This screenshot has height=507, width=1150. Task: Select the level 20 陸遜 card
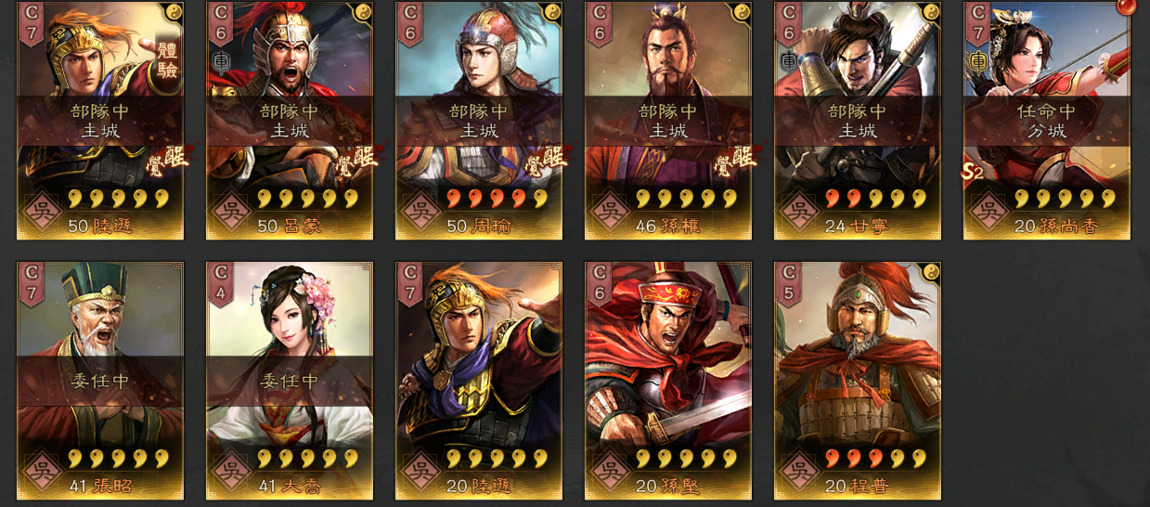(x=479, y=381)
